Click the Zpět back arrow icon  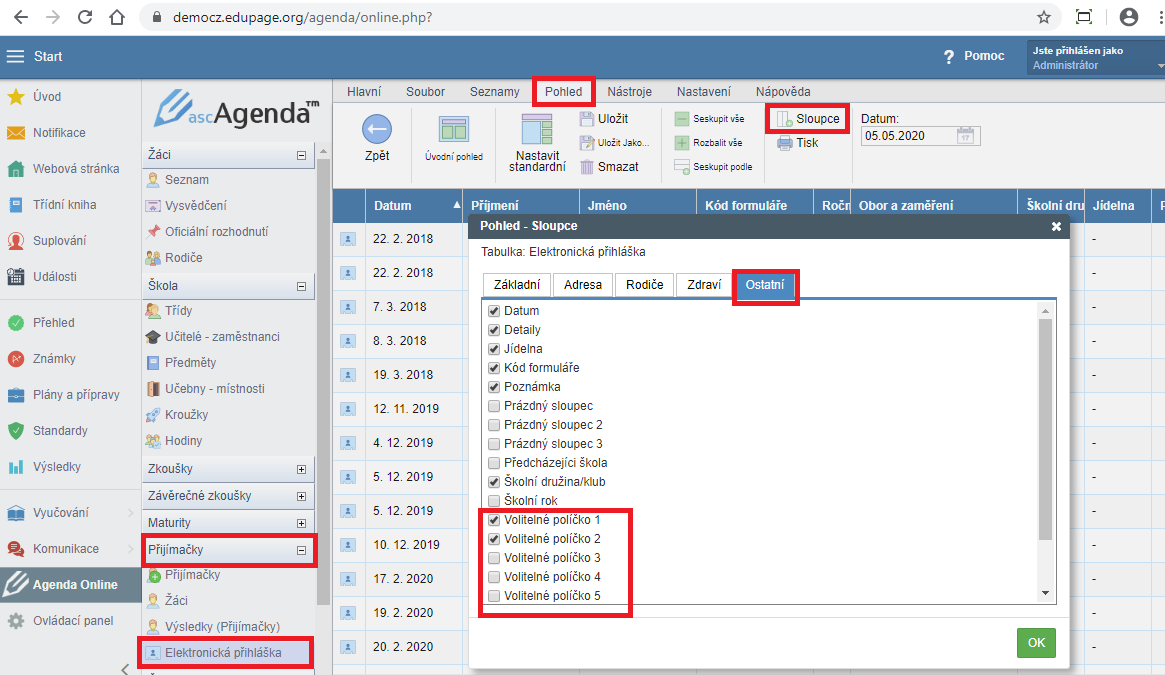click(376, 129)
